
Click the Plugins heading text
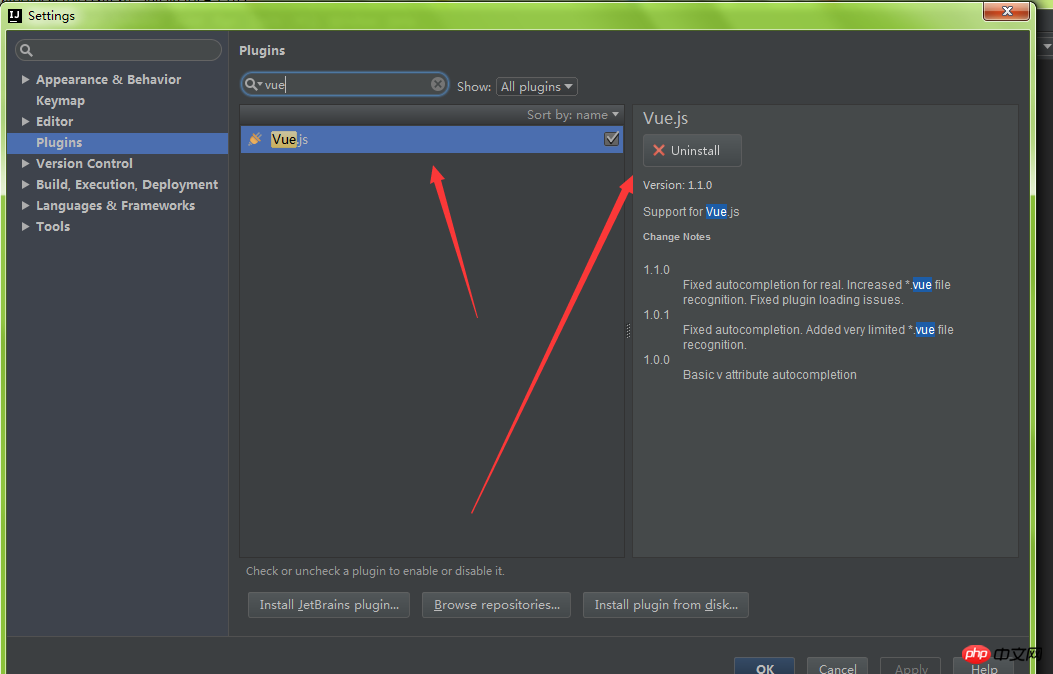[x=262, y=50]
